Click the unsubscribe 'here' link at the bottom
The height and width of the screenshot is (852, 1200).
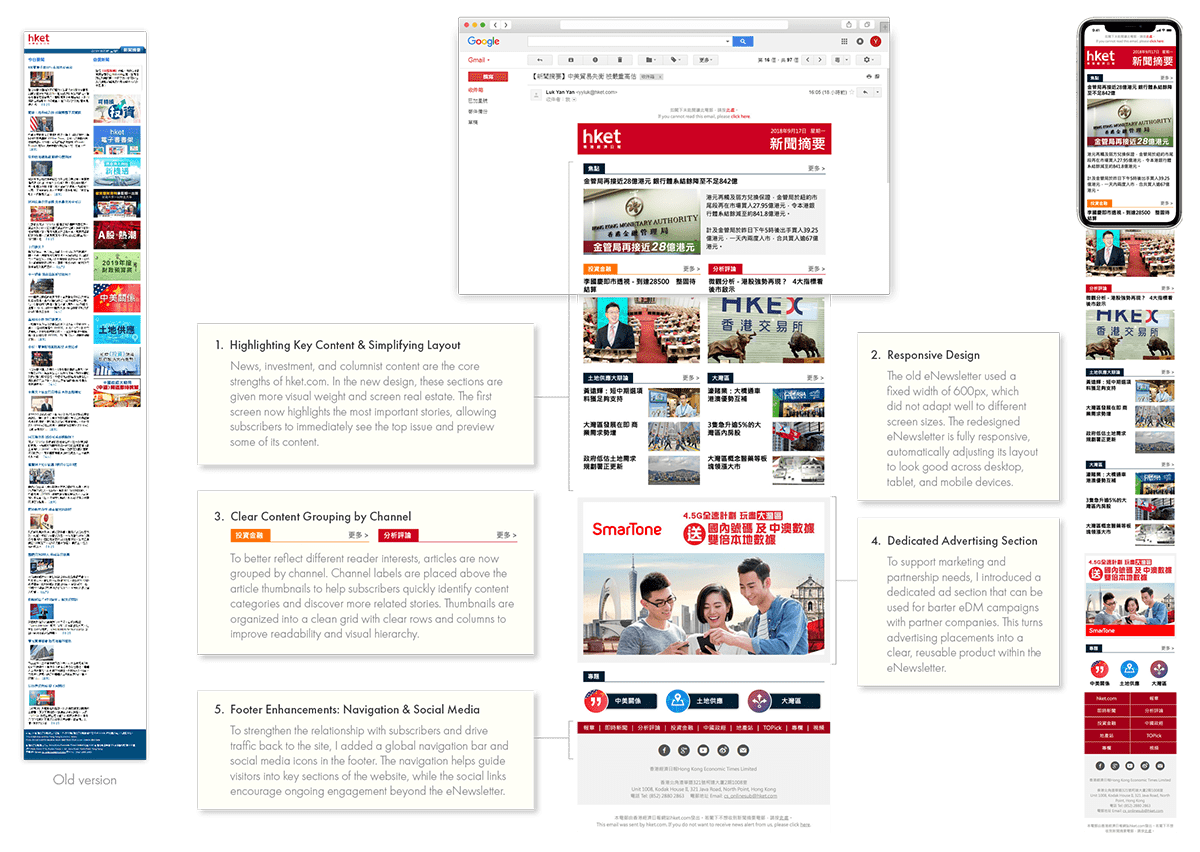[805, 824]
